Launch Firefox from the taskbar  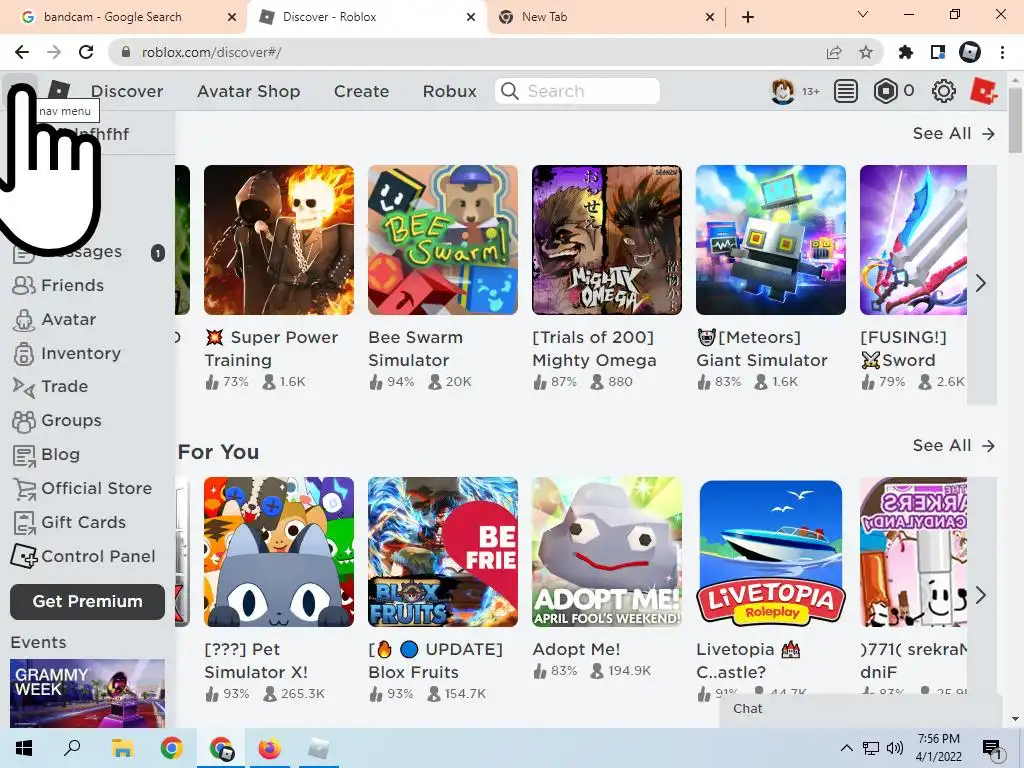coord(269,748)
